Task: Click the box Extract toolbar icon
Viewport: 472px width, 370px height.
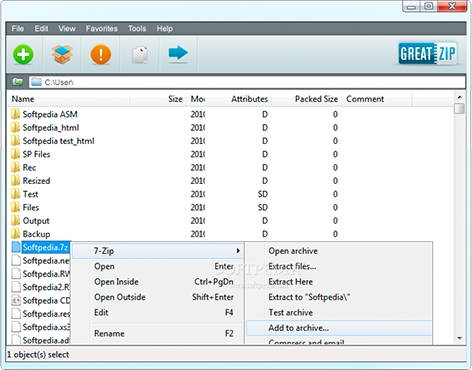Action: point(62,54)
